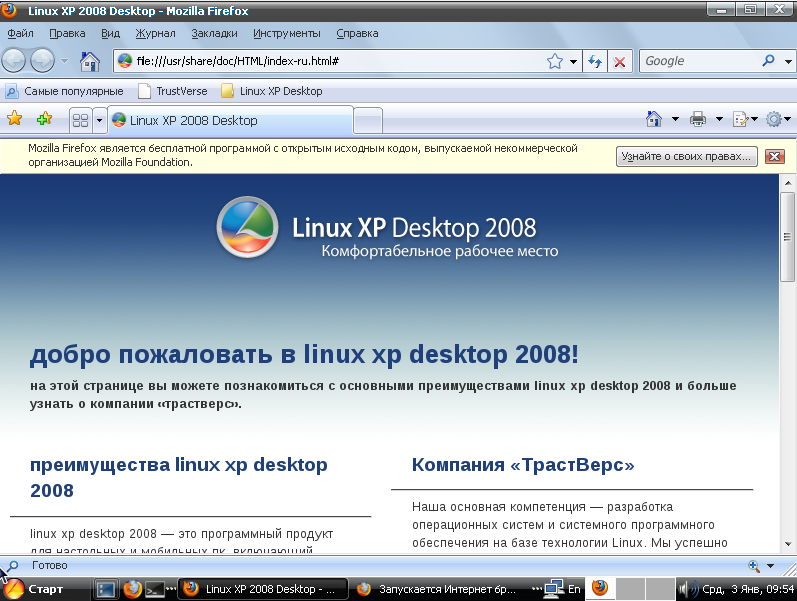
Task: Go forward with the Forward arrow button
Action: (42, 61)
